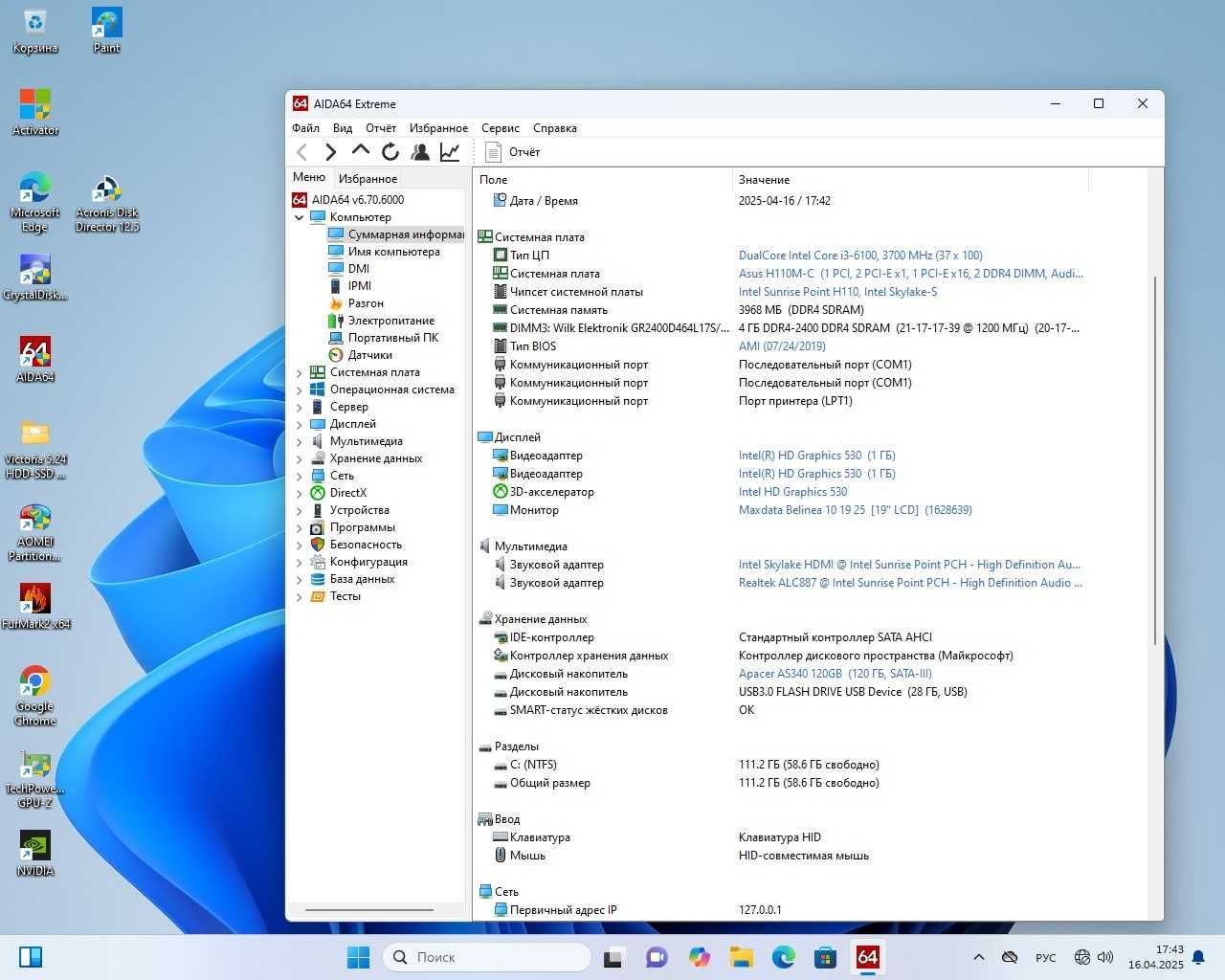Open the AOMEI Partition desktop shortcut
1225x980 pixels.
pos(35,533)
